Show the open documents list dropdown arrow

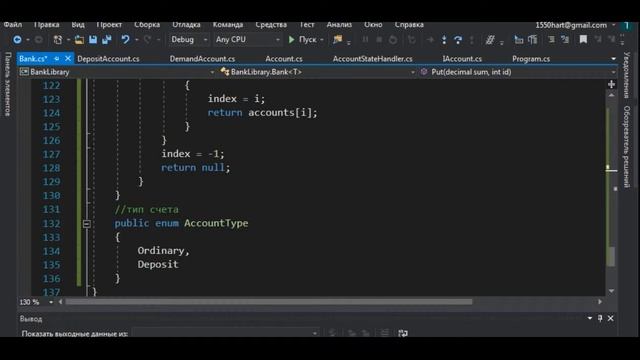coord(613,59)
